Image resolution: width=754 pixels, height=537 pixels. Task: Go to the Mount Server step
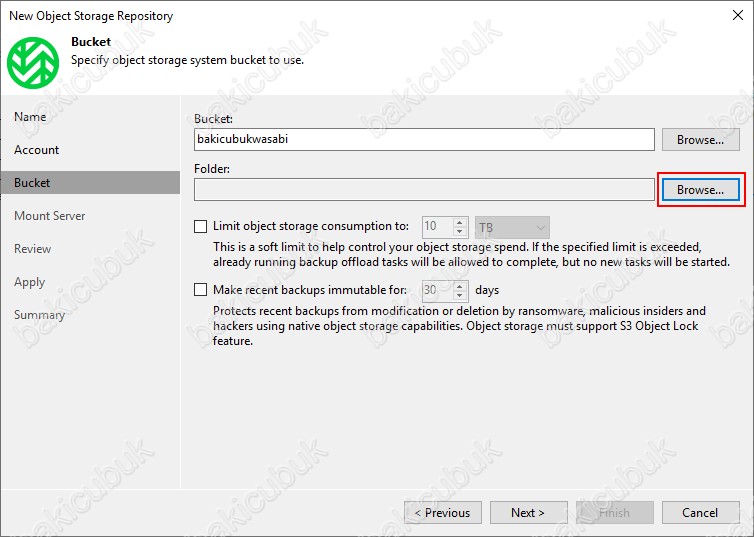point(50,216)
